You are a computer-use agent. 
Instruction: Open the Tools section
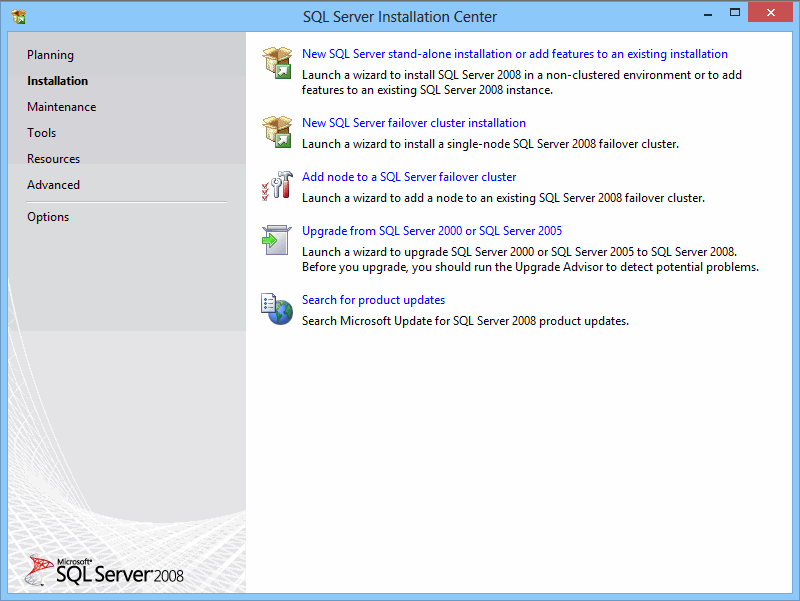pos(41,133)
